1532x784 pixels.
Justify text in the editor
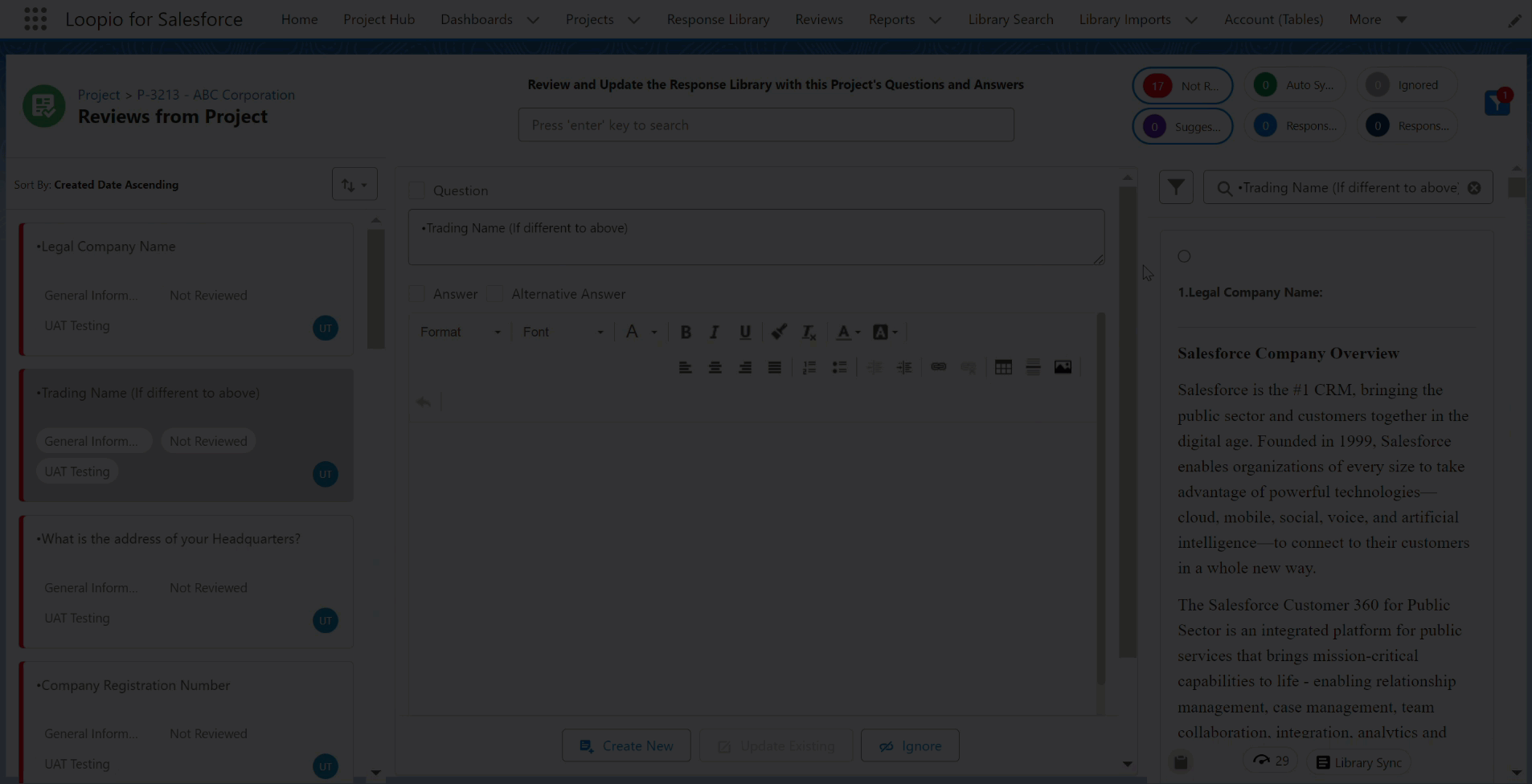click(x=774, y=367)
